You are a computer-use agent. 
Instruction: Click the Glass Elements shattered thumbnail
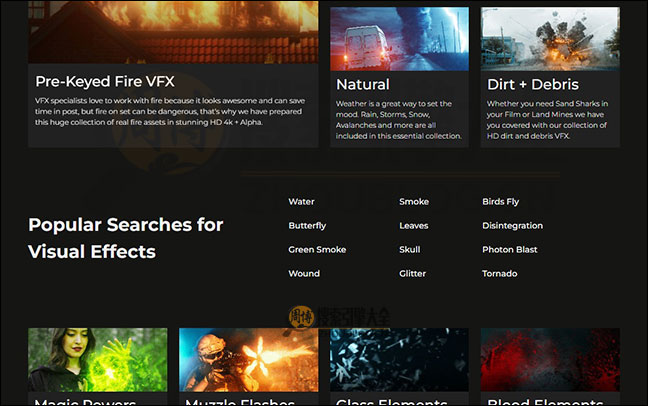[x=399, y=359]
